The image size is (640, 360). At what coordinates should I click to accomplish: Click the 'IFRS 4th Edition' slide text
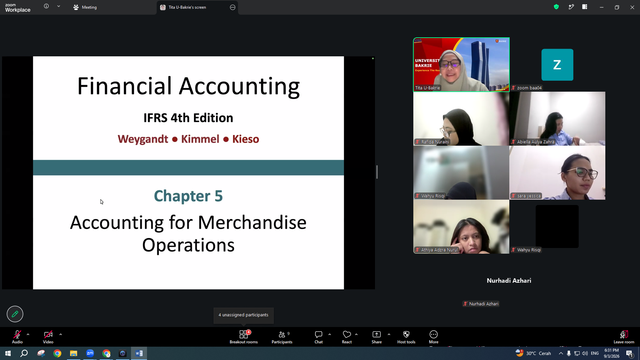tap(188, 118)
